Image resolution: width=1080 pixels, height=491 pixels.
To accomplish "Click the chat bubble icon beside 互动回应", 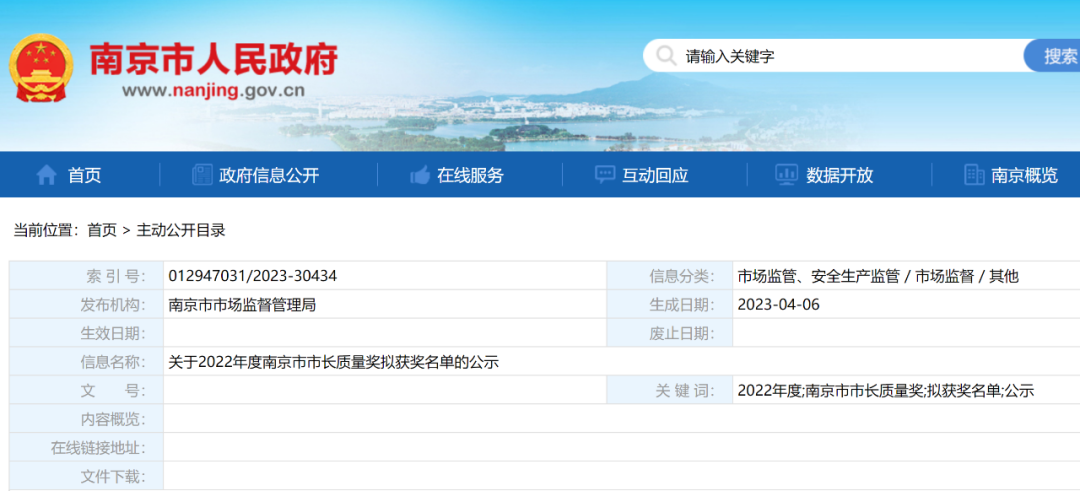I will click(605, 175).
